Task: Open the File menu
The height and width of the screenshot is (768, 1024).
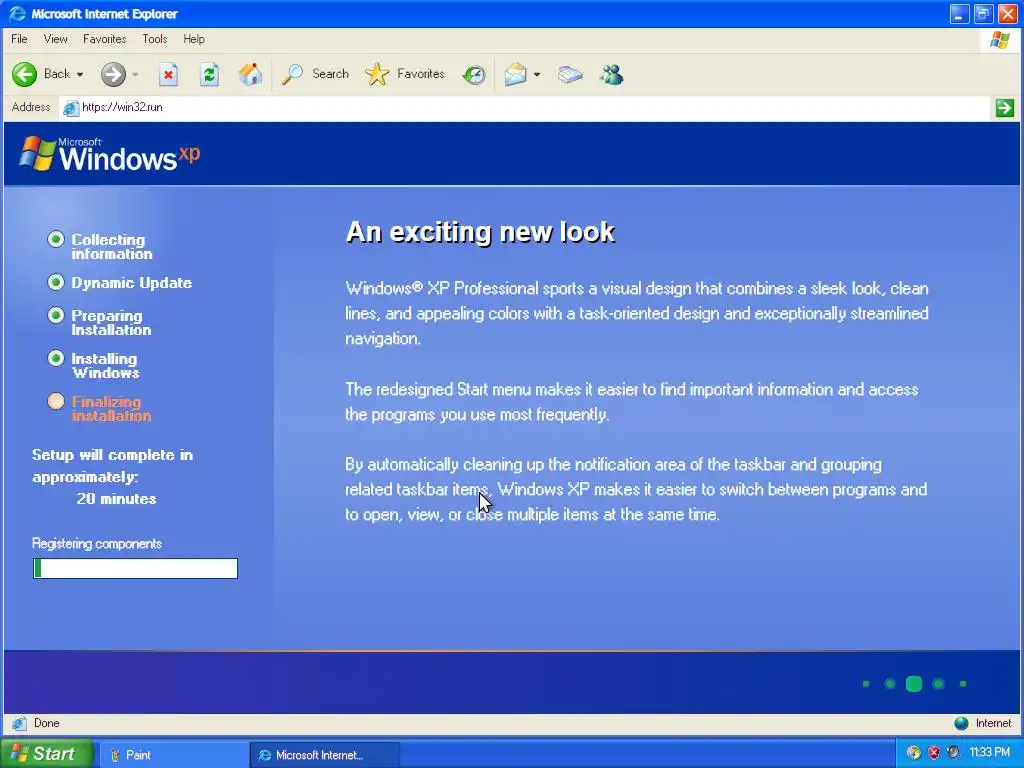Action: pyautogui.click(x=19, y=39)
